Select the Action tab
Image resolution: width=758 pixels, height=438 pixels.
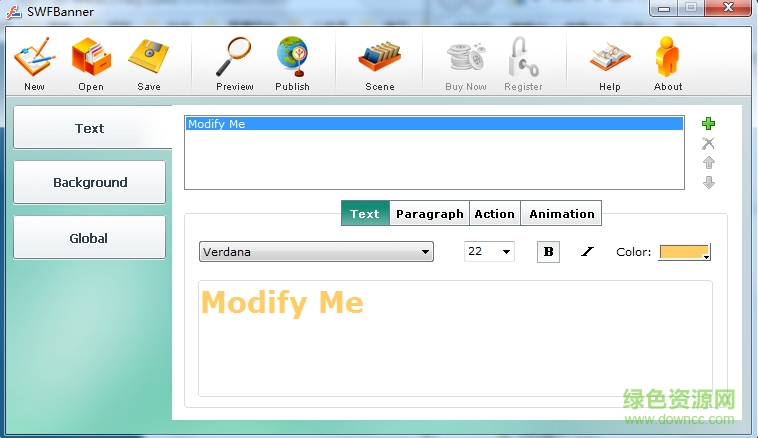(x=494, y=214)
